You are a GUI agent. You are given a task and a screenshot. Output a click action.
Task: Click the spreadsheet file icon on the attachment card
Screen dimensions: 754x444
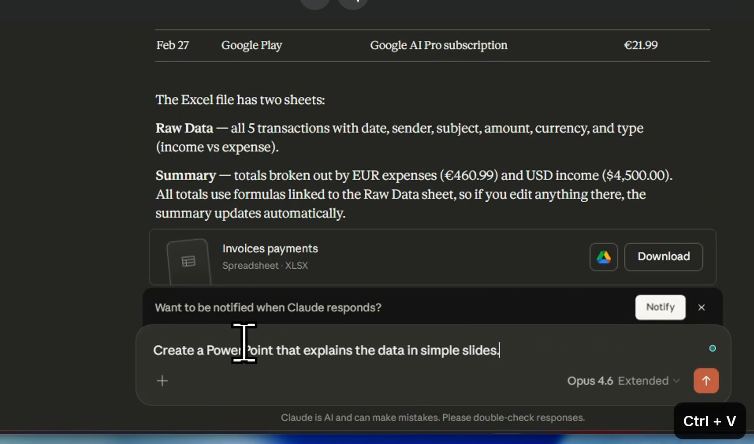[x=188, y=261]
